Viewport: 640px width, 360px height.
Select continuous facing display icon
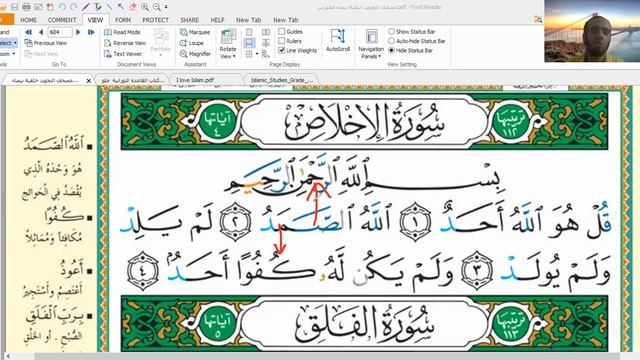coord(266,43)
